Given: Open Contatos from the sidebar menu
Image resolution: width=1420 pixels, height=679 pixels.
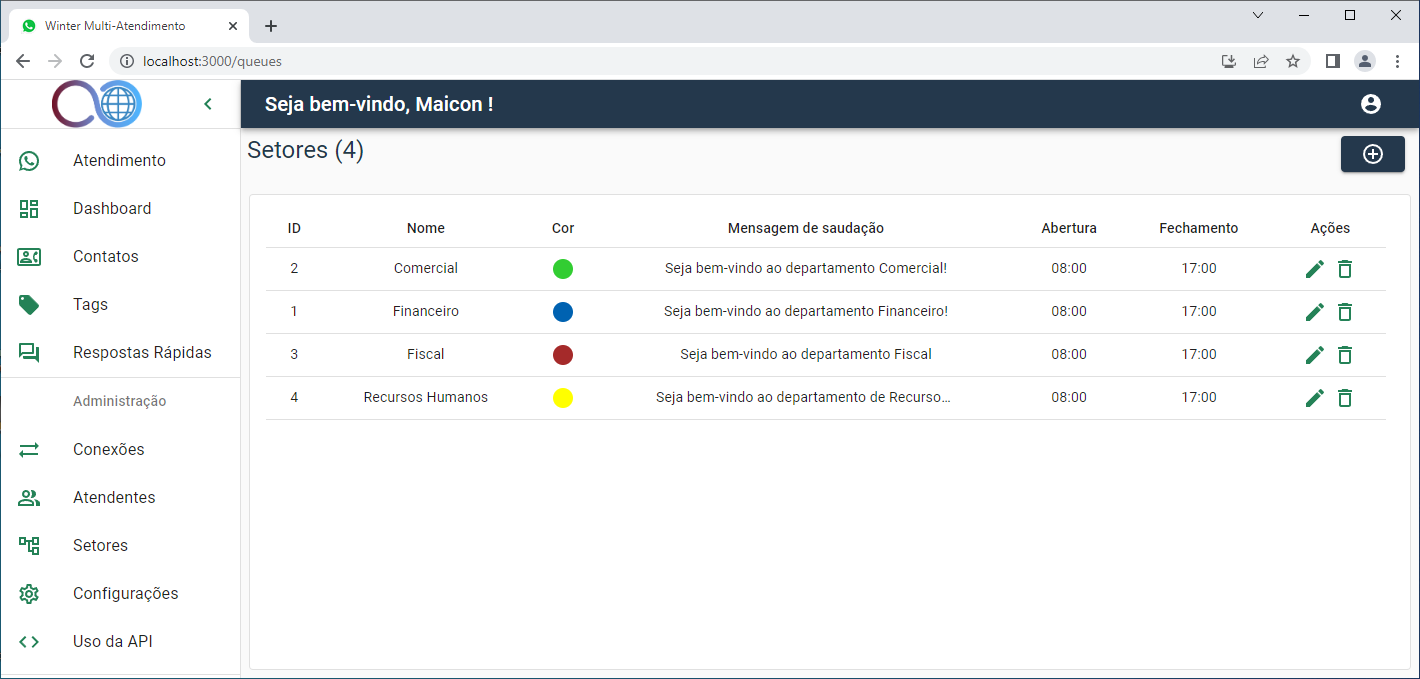Looking at the screenshot, I should tap(106, 257).
